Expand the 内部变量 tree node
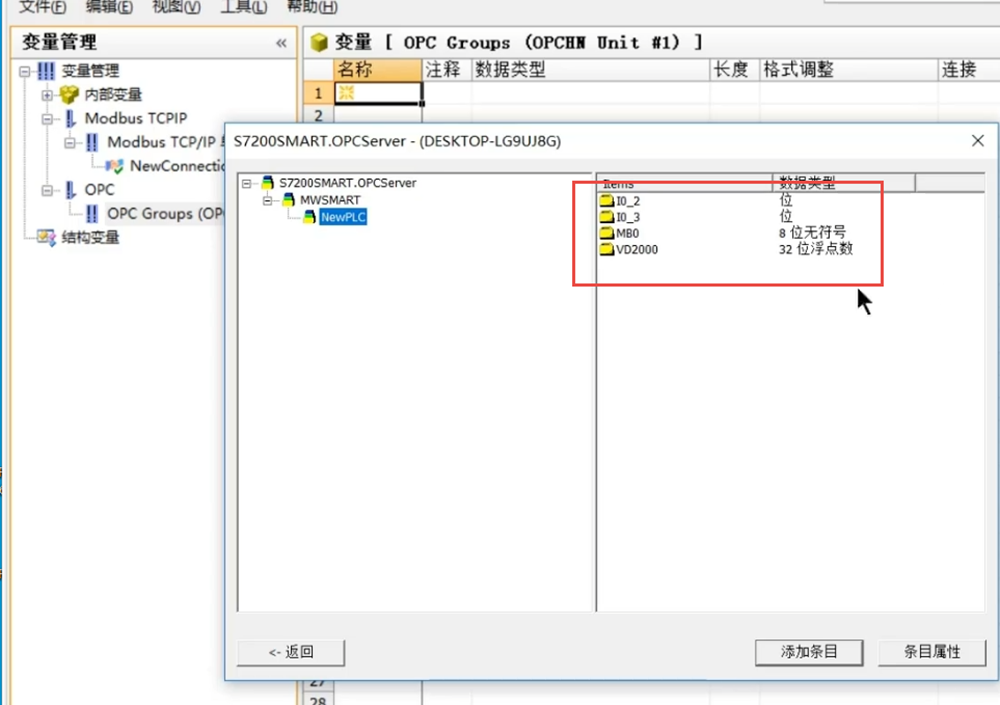This screenshot has height=705, width=1000. pos(46,95)
